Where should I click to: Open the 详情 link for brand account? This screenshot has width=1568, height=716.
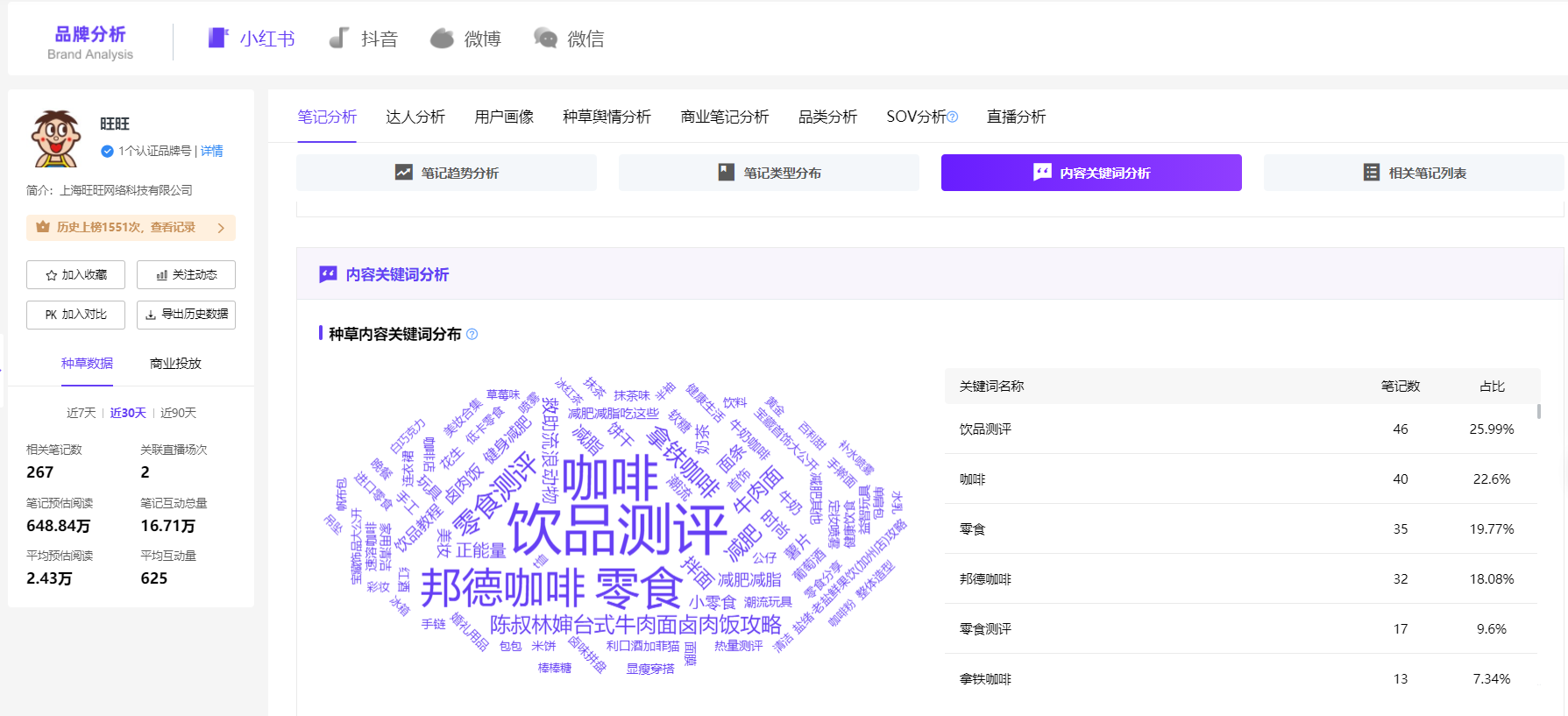coord(211,151)
